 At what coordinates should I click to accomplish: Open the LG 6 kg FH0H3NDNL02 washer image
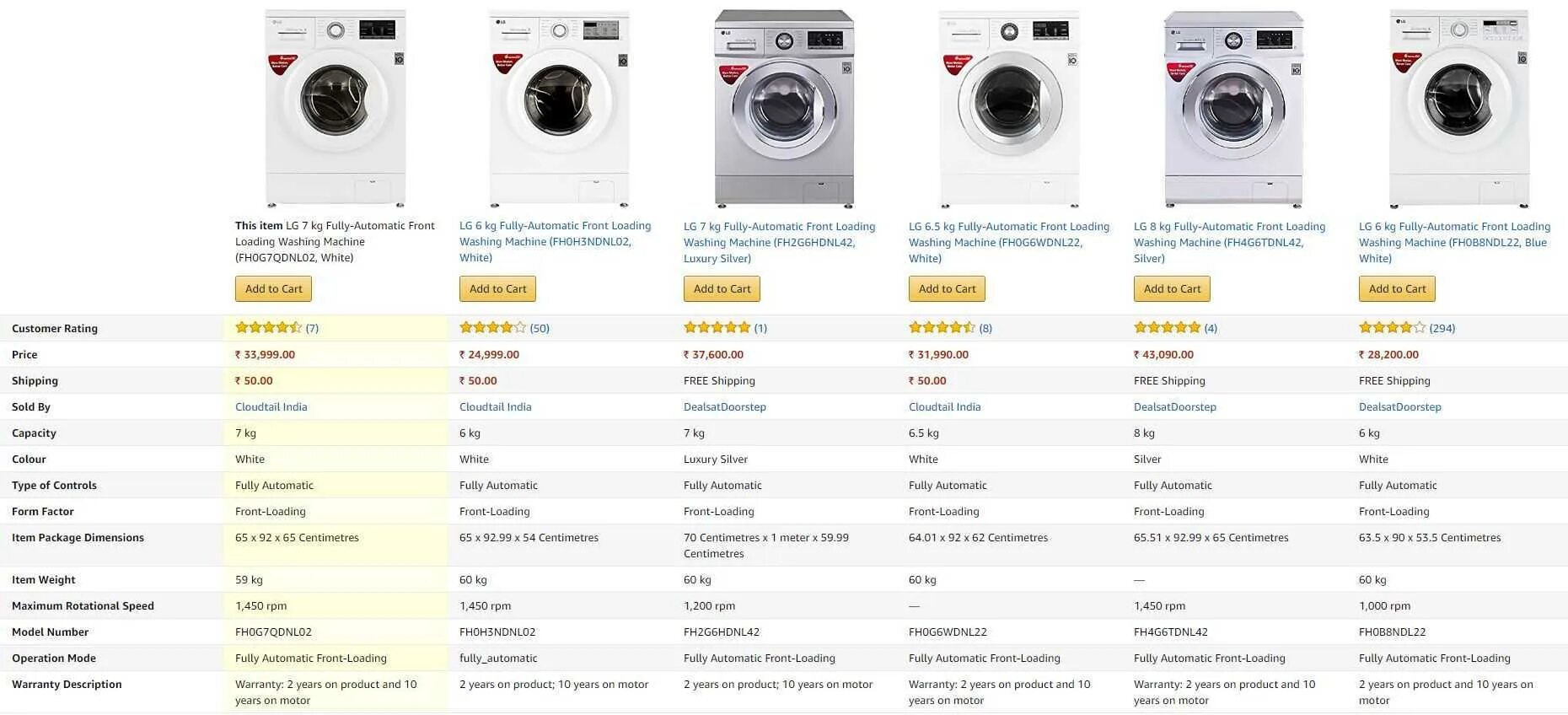pos(559,108)
